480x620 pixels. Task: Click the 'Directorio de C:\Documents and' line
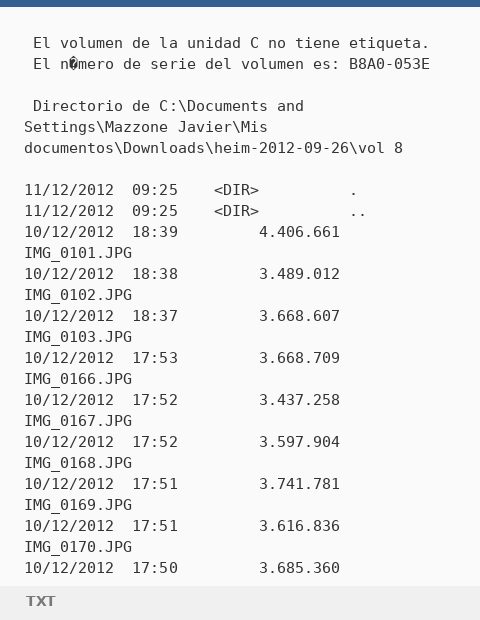pos(168,106)
